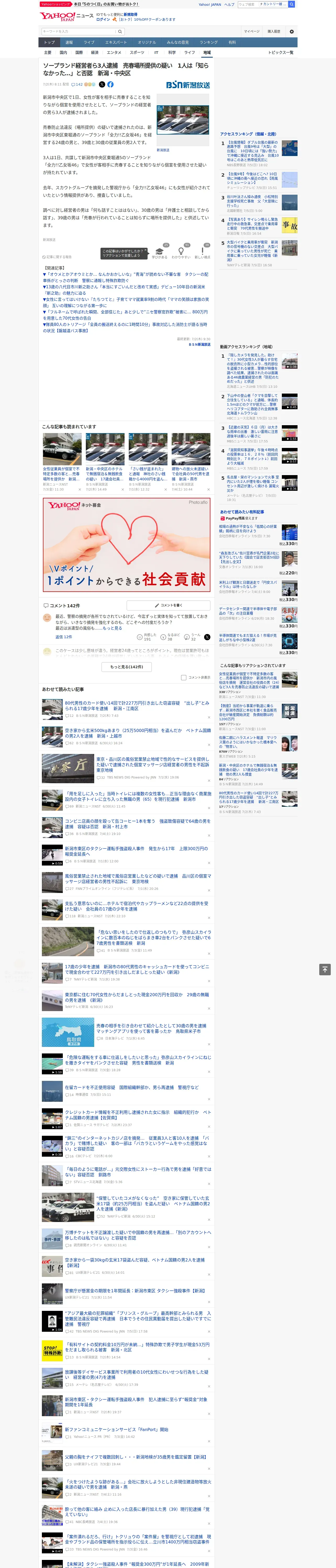Image resolution: width=336 pixels, height=1568 pixels.
Task: Open the 経済 category sub-tab
Action: (x=94, y=52)
